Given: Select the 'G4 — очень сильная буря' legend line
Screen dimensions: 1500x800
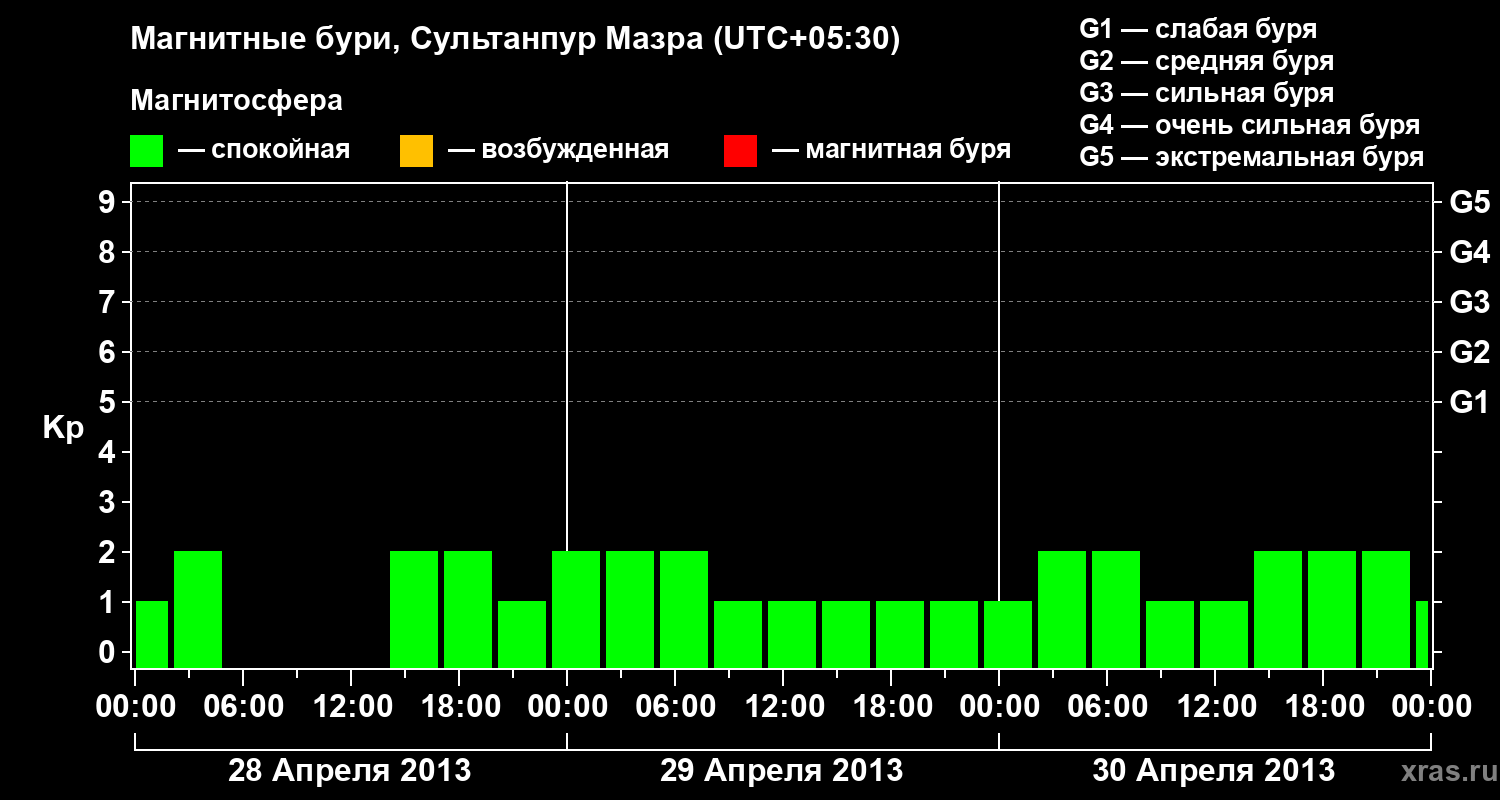Looking at the screenshot, I should coord(1250,125).
